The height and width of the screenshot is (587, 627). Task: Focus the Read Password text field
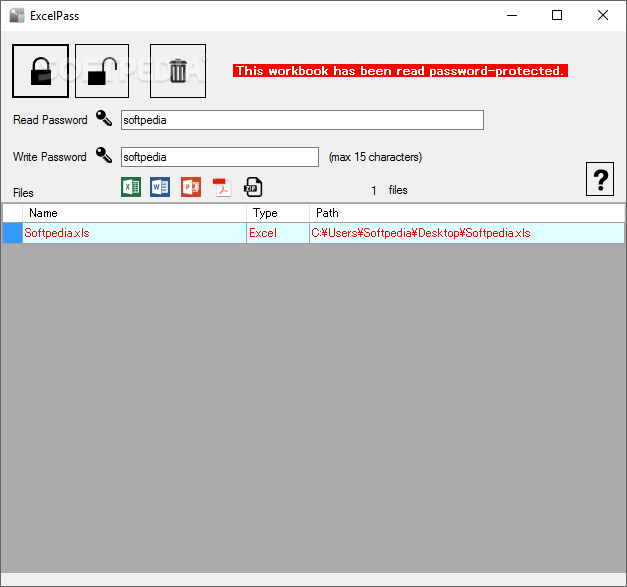point(302,120)
